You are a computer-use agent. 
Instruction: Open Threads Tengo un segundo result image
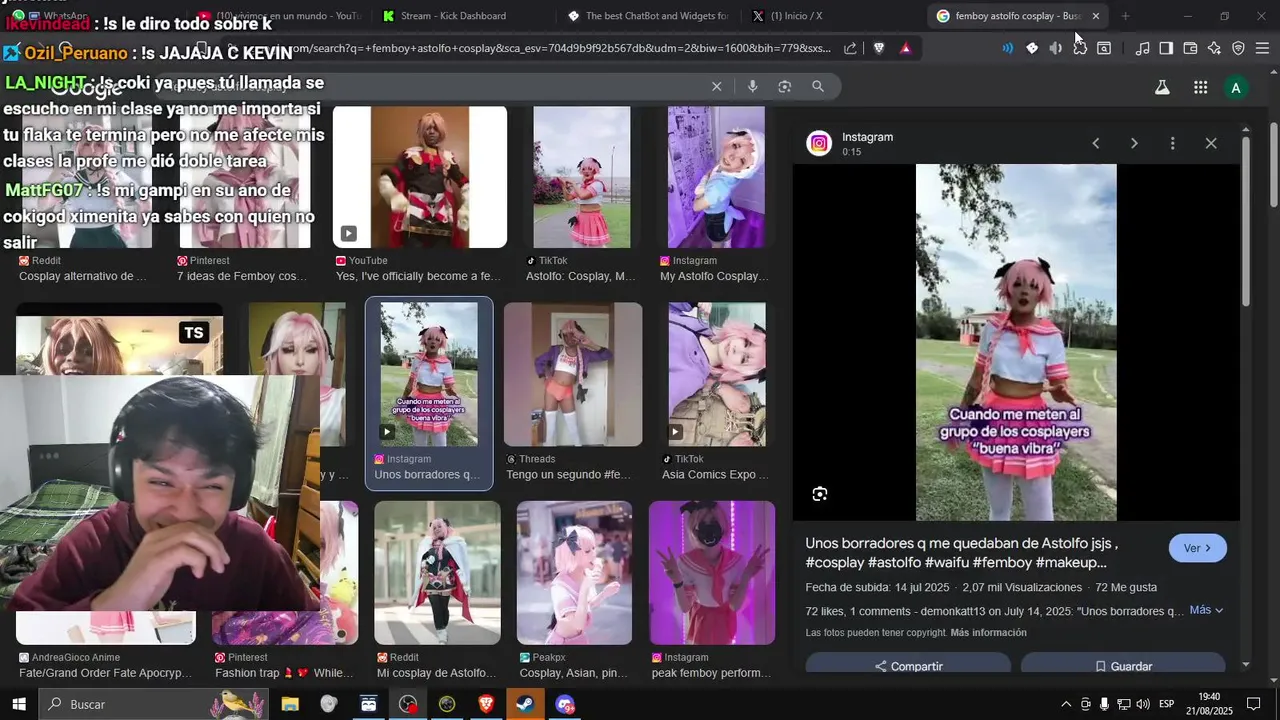[x=573, y=374]
